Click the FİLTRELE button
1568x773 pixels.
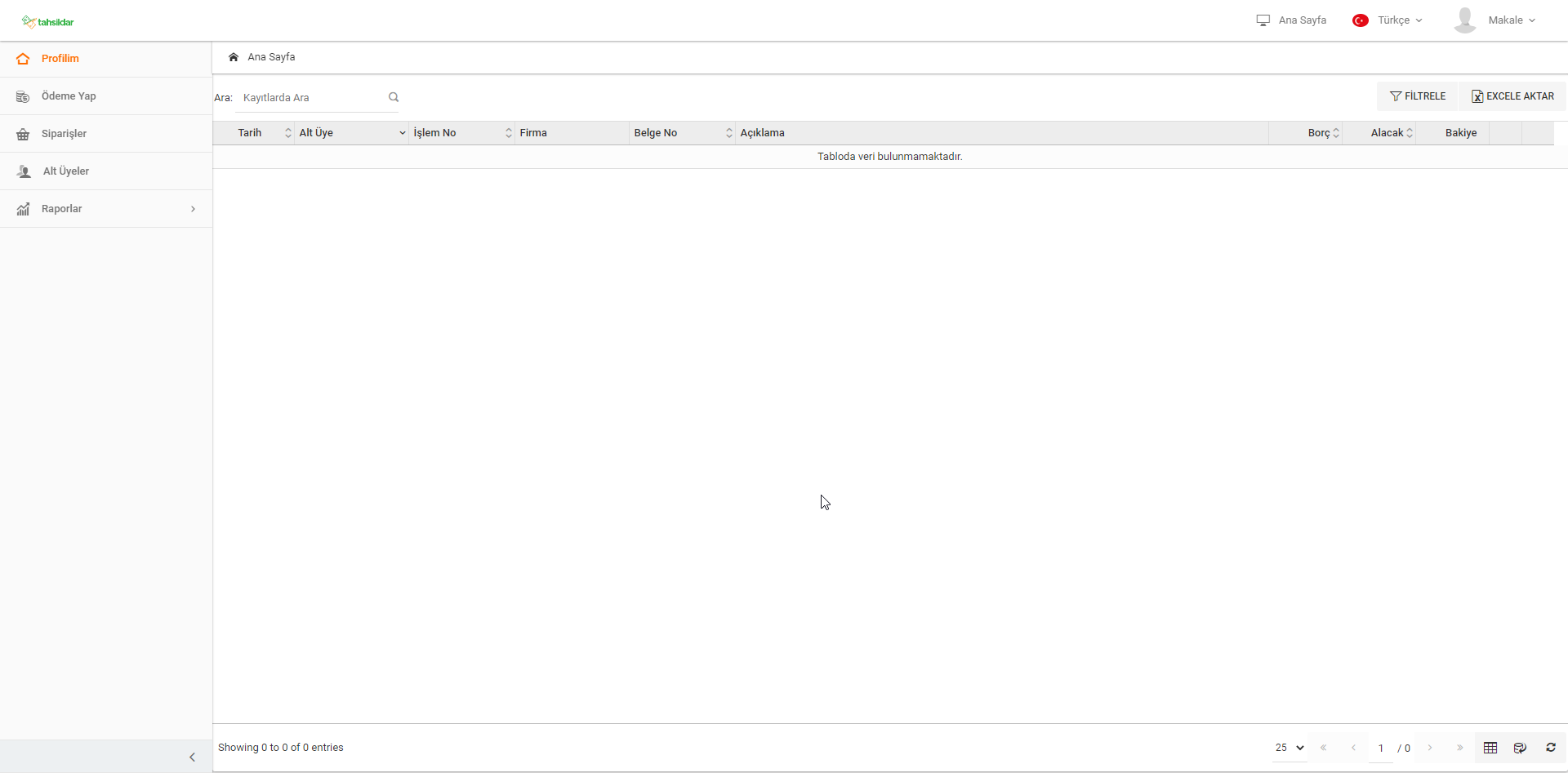[1418, 96]
